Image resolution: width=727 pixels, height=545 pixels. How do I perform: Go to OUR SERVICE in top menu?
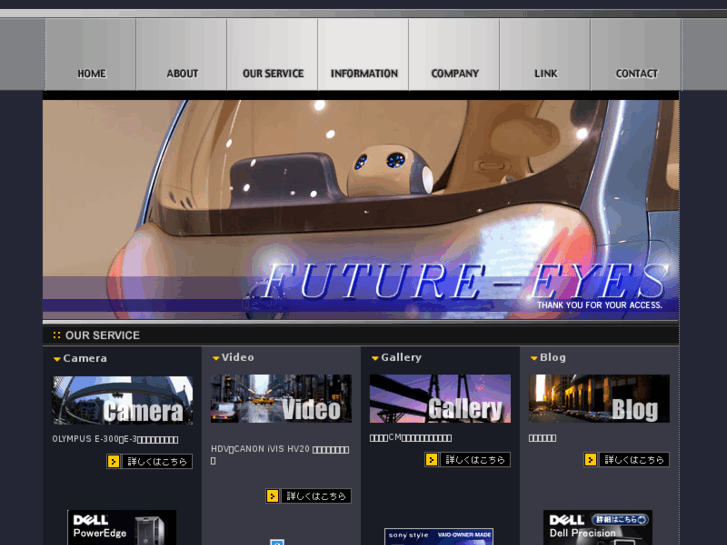(272, 55)
